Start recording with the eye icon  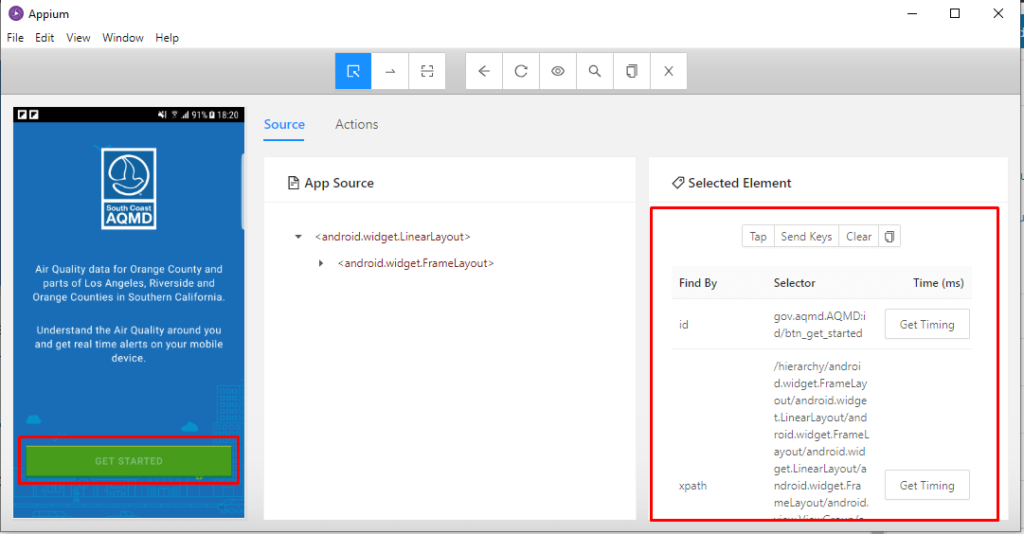click(558, 71)
